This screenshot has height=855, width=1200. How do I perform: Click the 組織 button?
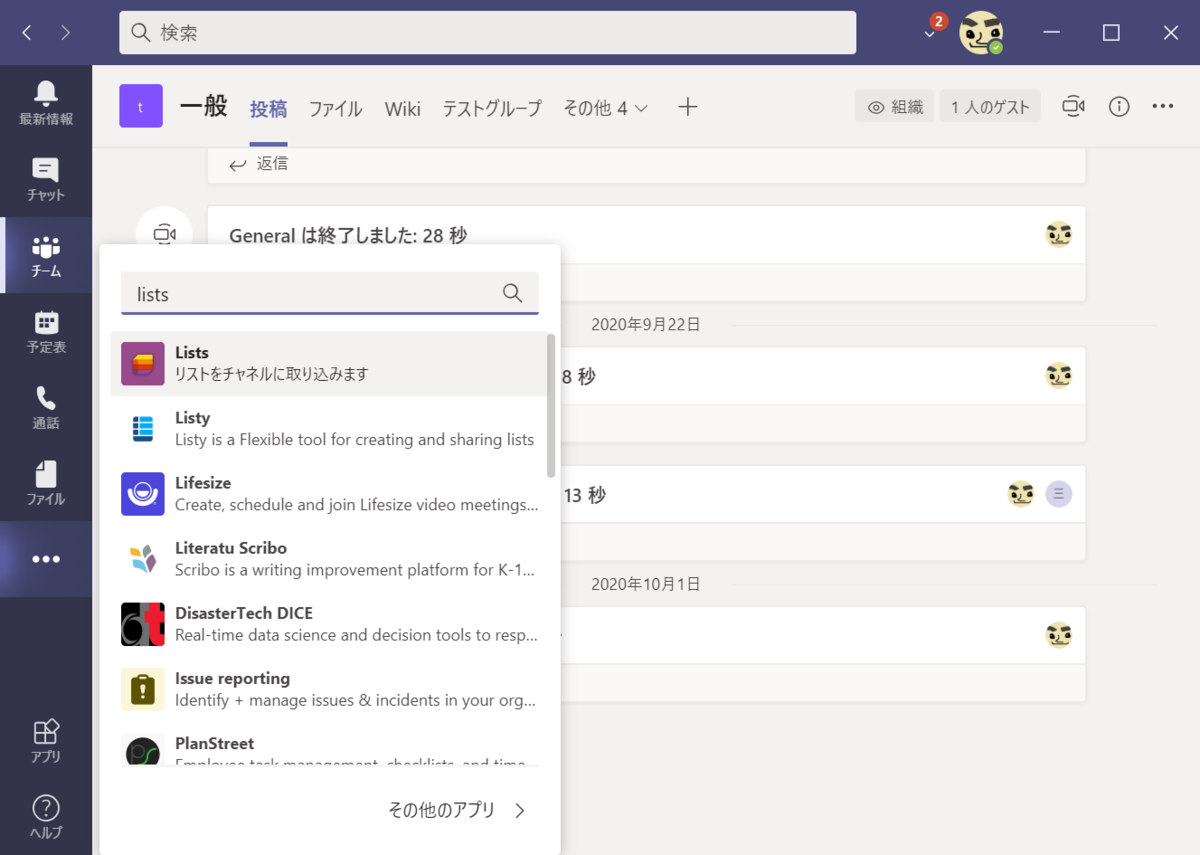(895, 107)
